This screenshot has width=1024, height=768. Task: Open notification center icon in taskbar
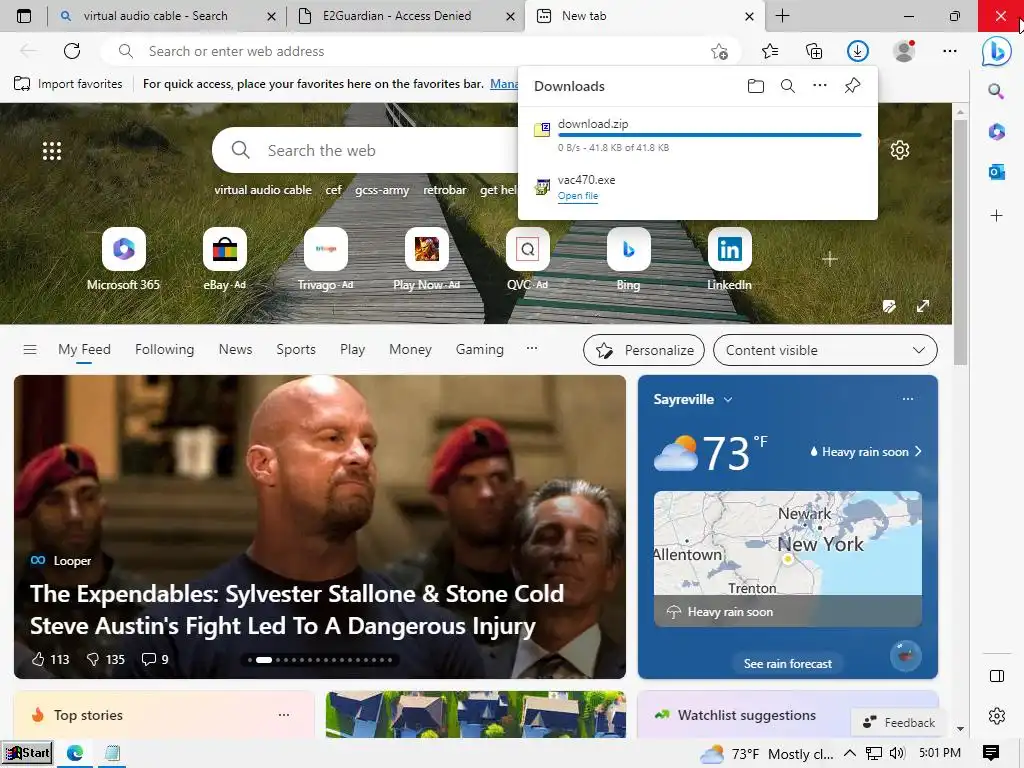991,753
